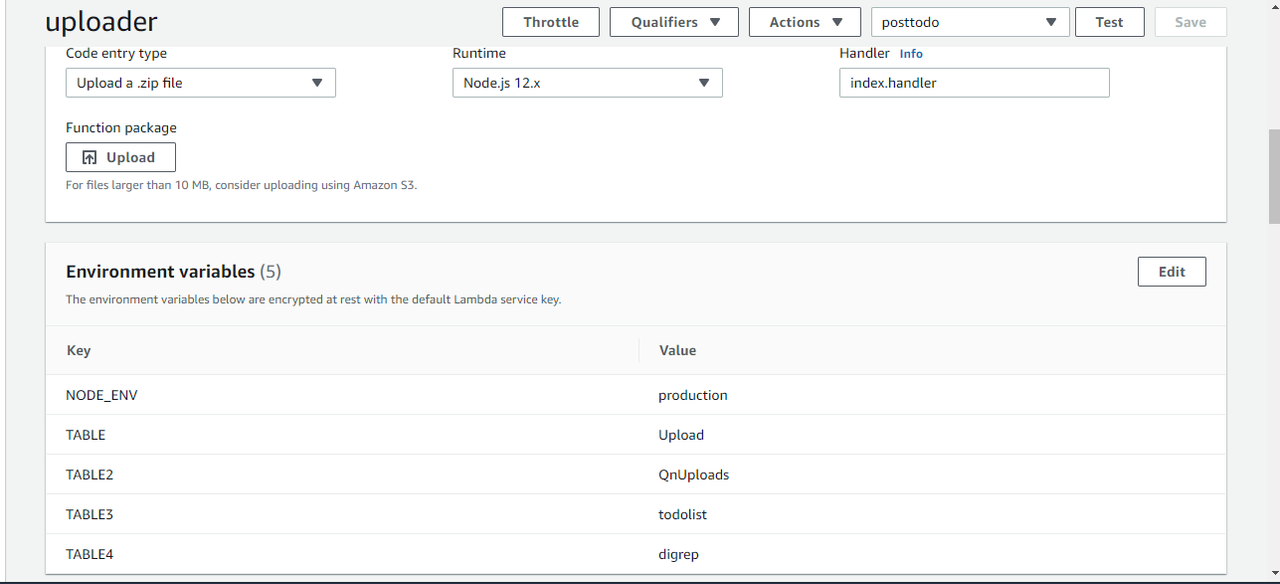The width and height of the screenshot is (1280, 584).
Task: Open the Actions dropdown menu
Action: coord(805,22)
